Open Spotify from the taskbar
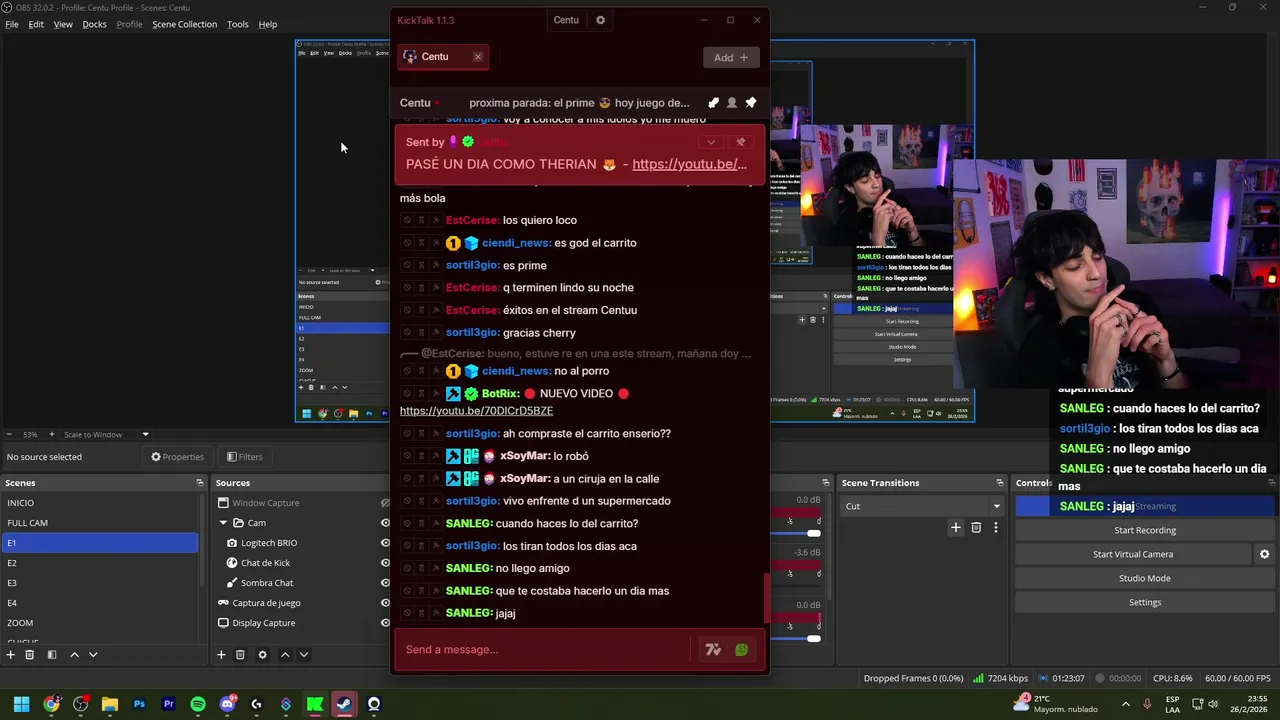Viewport: 1280px width, 720px height. 198,704
